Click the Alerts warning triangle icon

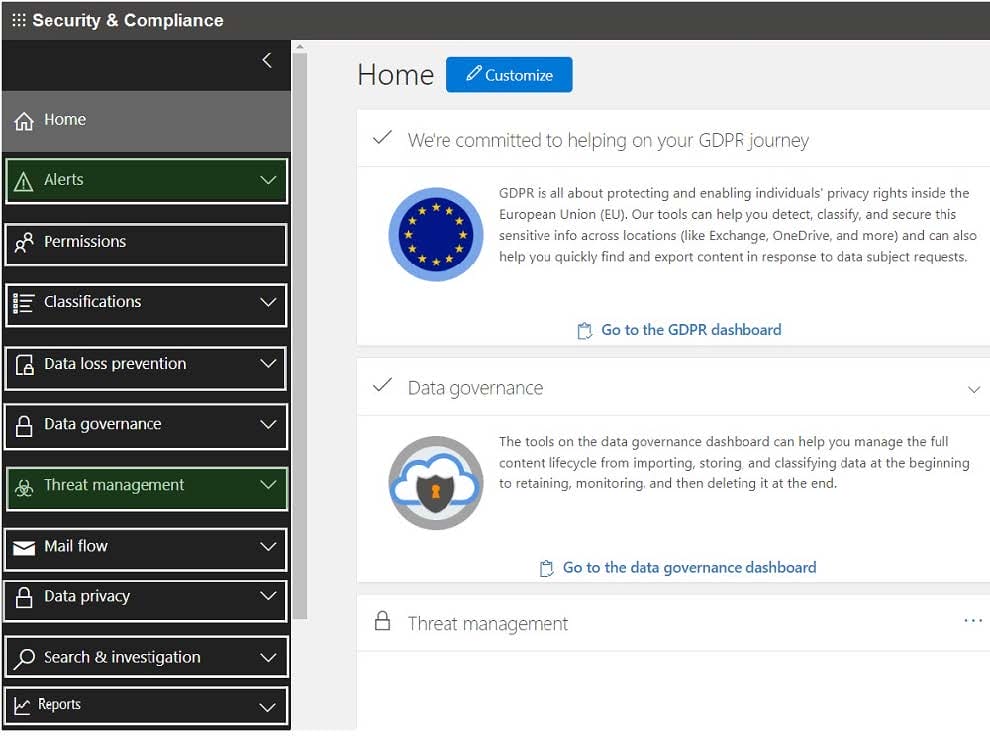click(x=24, y=181)
